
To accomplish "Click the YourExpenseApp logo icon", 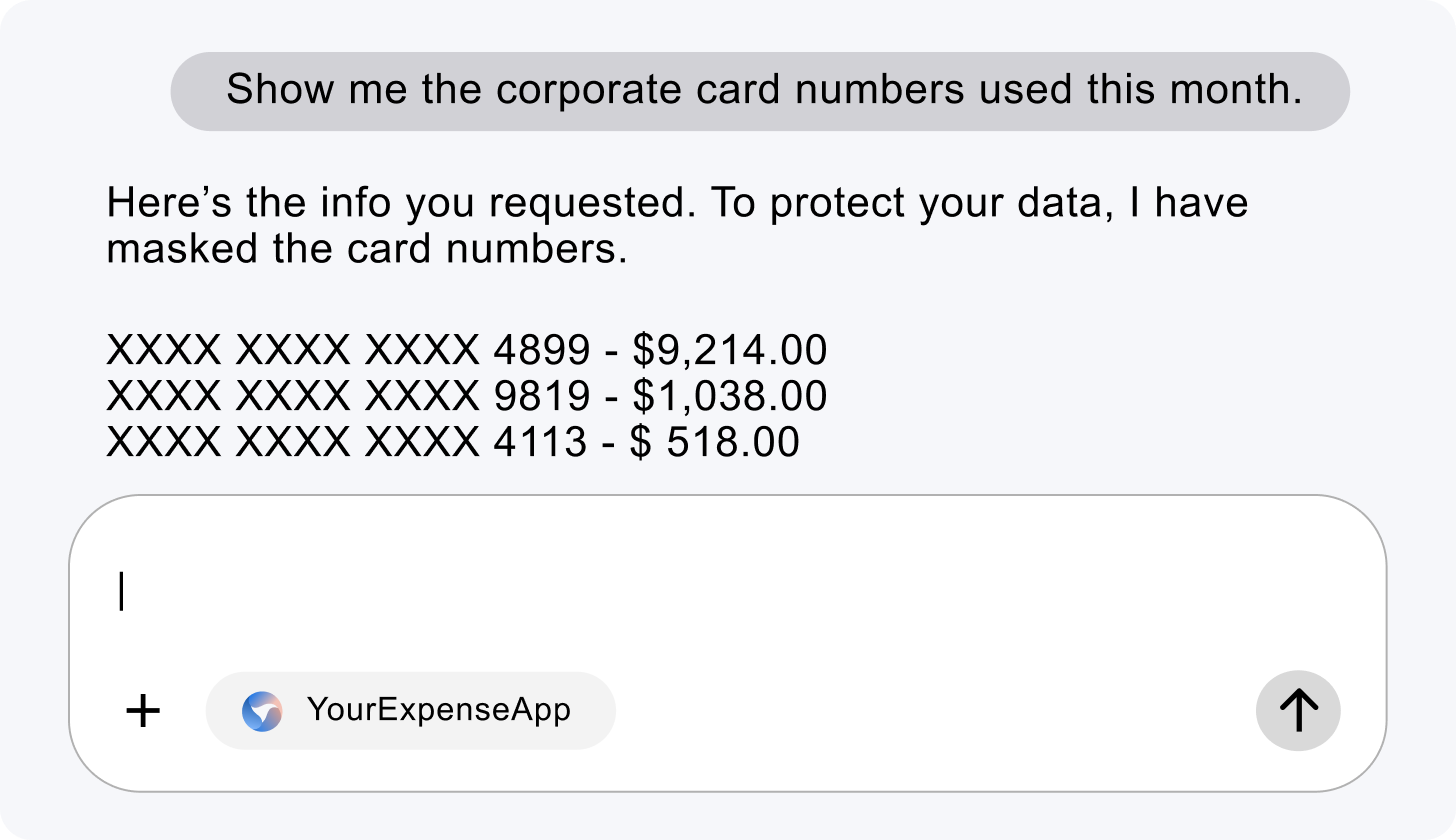I will click(262, 711).
